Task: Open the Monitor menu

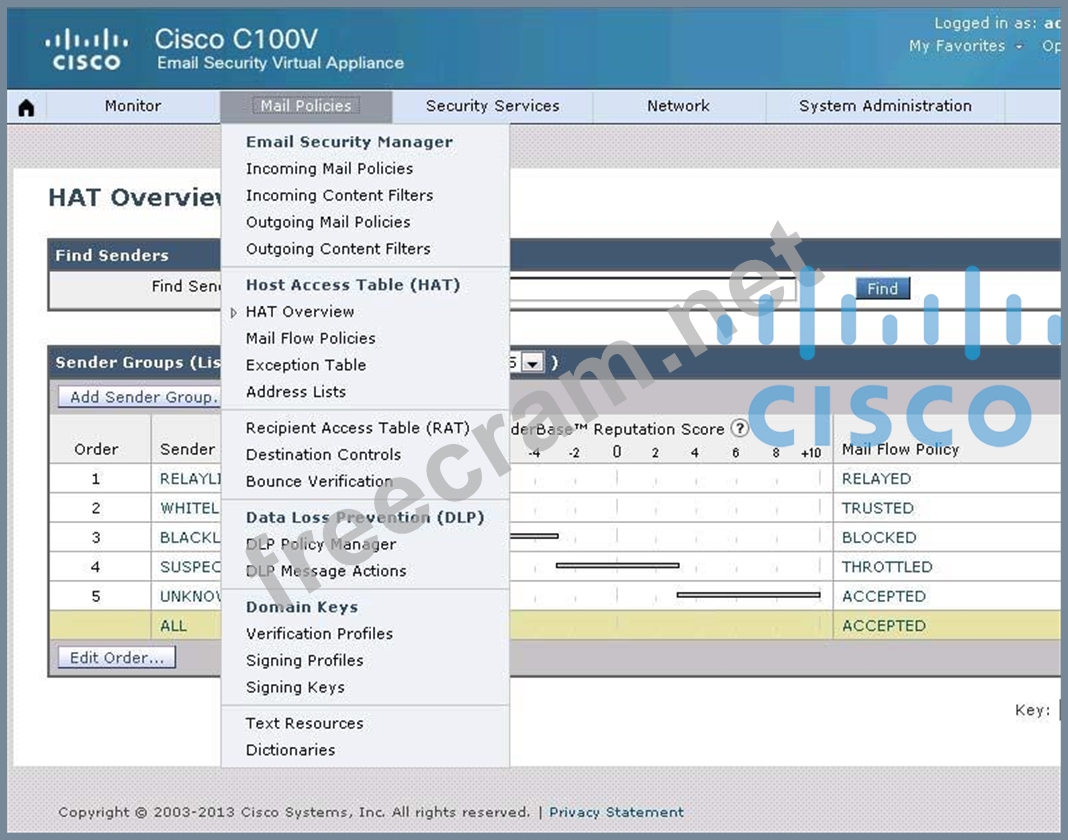Action: [x=133, y=106]
